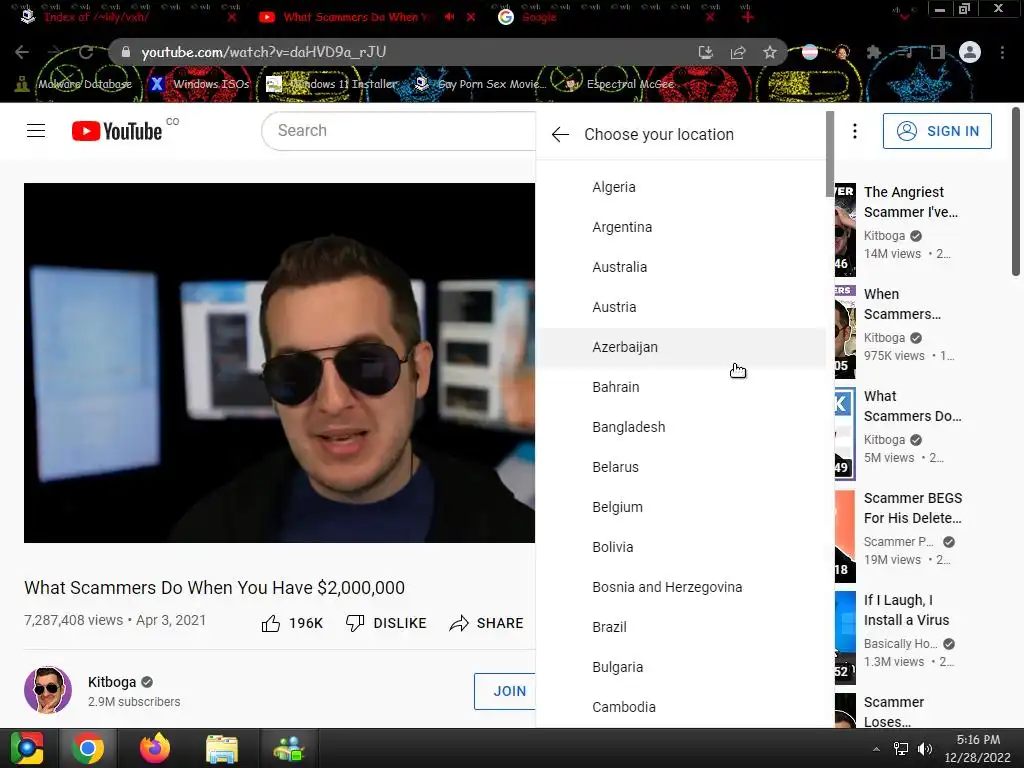Select Bosnia and Herzegovina location
The image size is (1024, 768).
point(680,587)
